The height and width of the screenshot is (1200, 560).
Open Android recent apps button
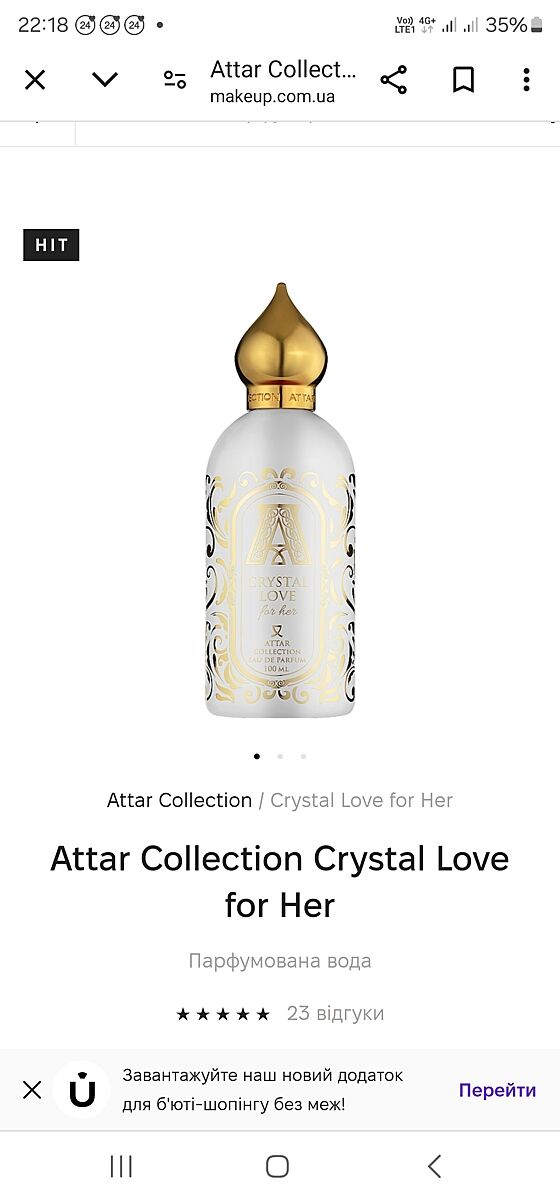[121, 1166]
